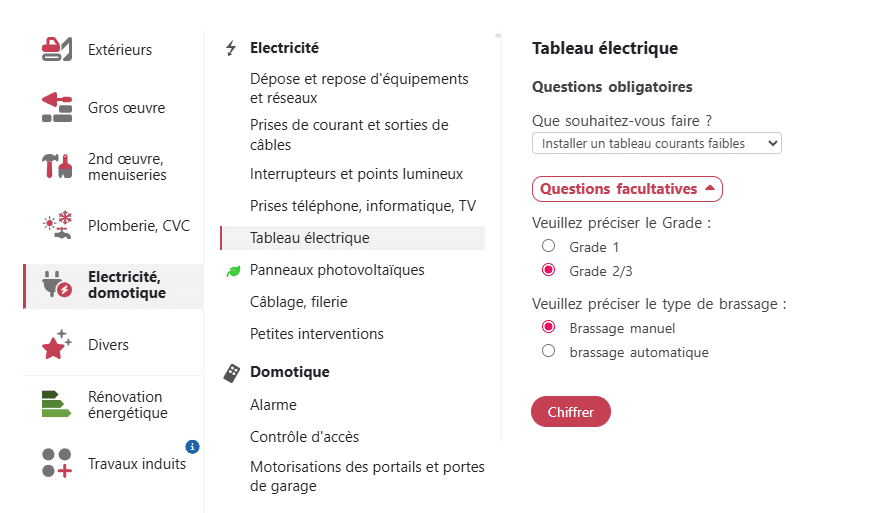Viewport: 894px width, 513px height.
Task: Click the Divers stars icon
Action: tap(57, 344)
